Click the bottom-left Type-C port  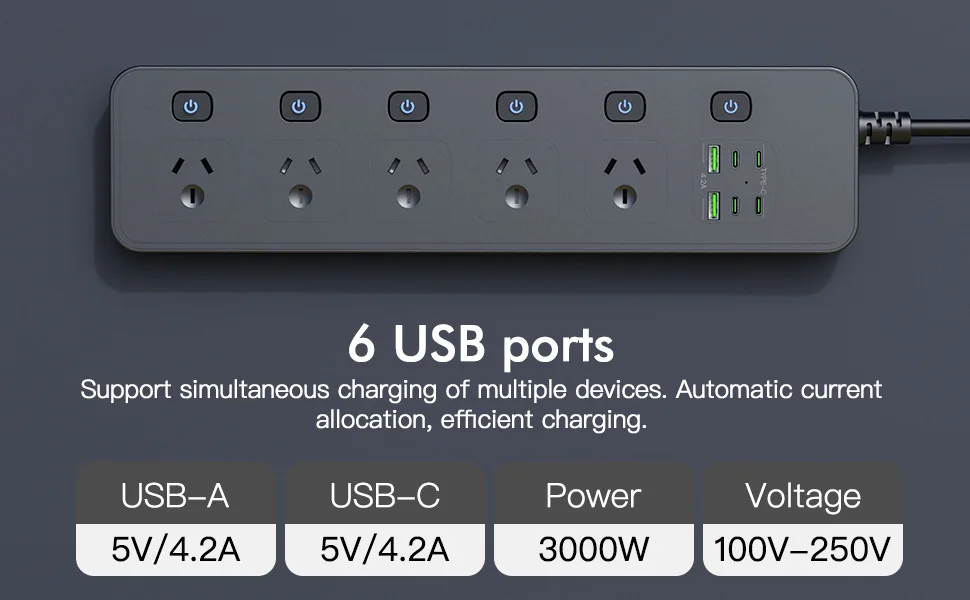[x=735, y=205]
